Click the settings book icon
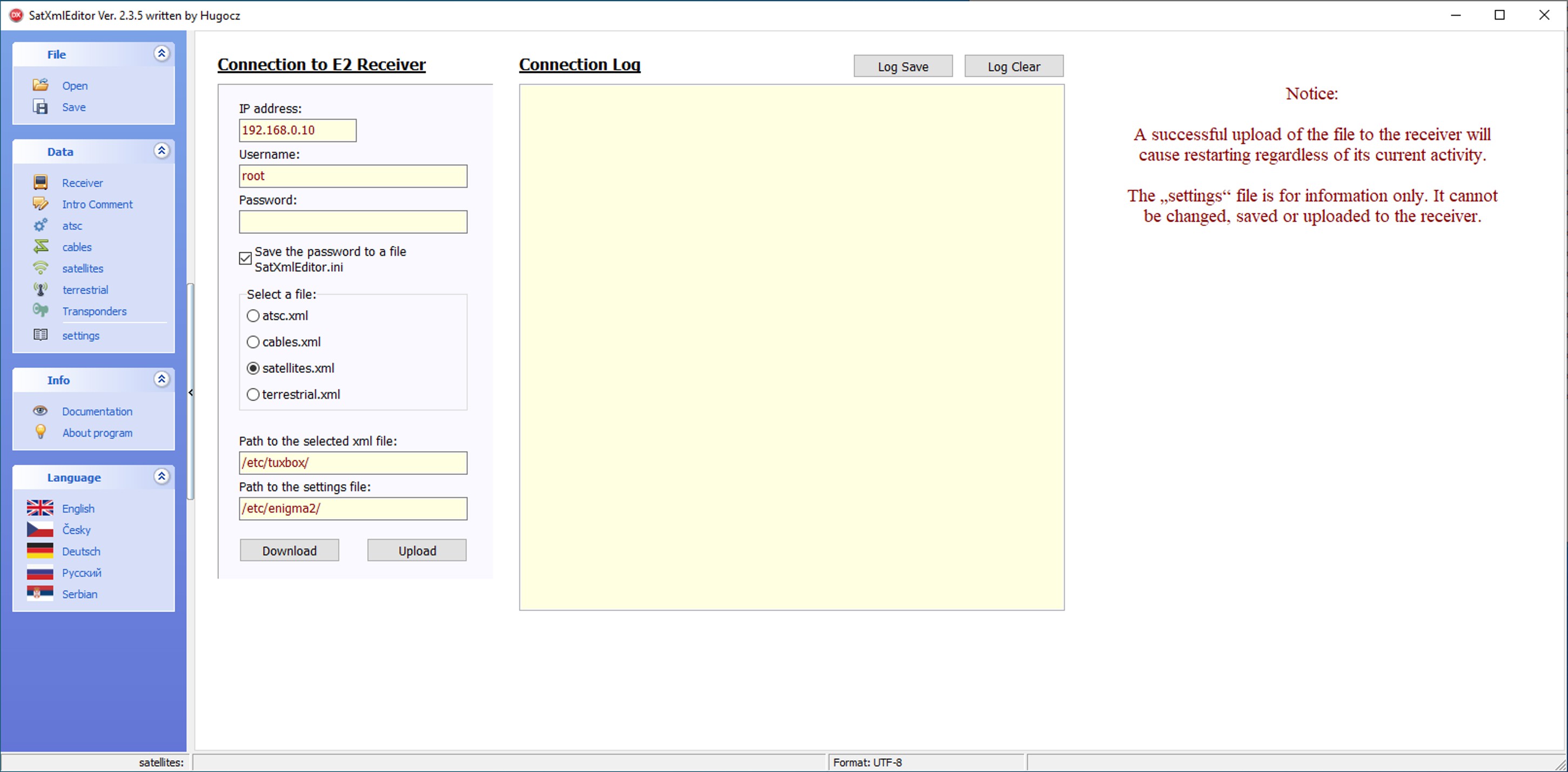The image size is (1568, 772). click(40, 335)
